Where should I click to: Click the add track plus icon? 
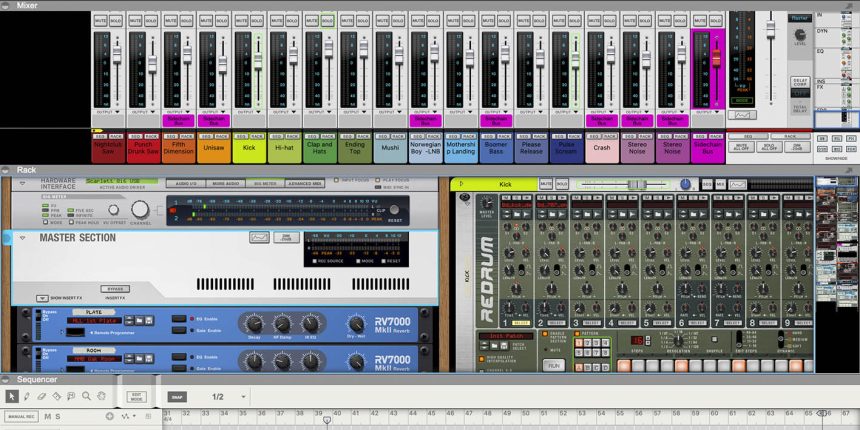109,416
